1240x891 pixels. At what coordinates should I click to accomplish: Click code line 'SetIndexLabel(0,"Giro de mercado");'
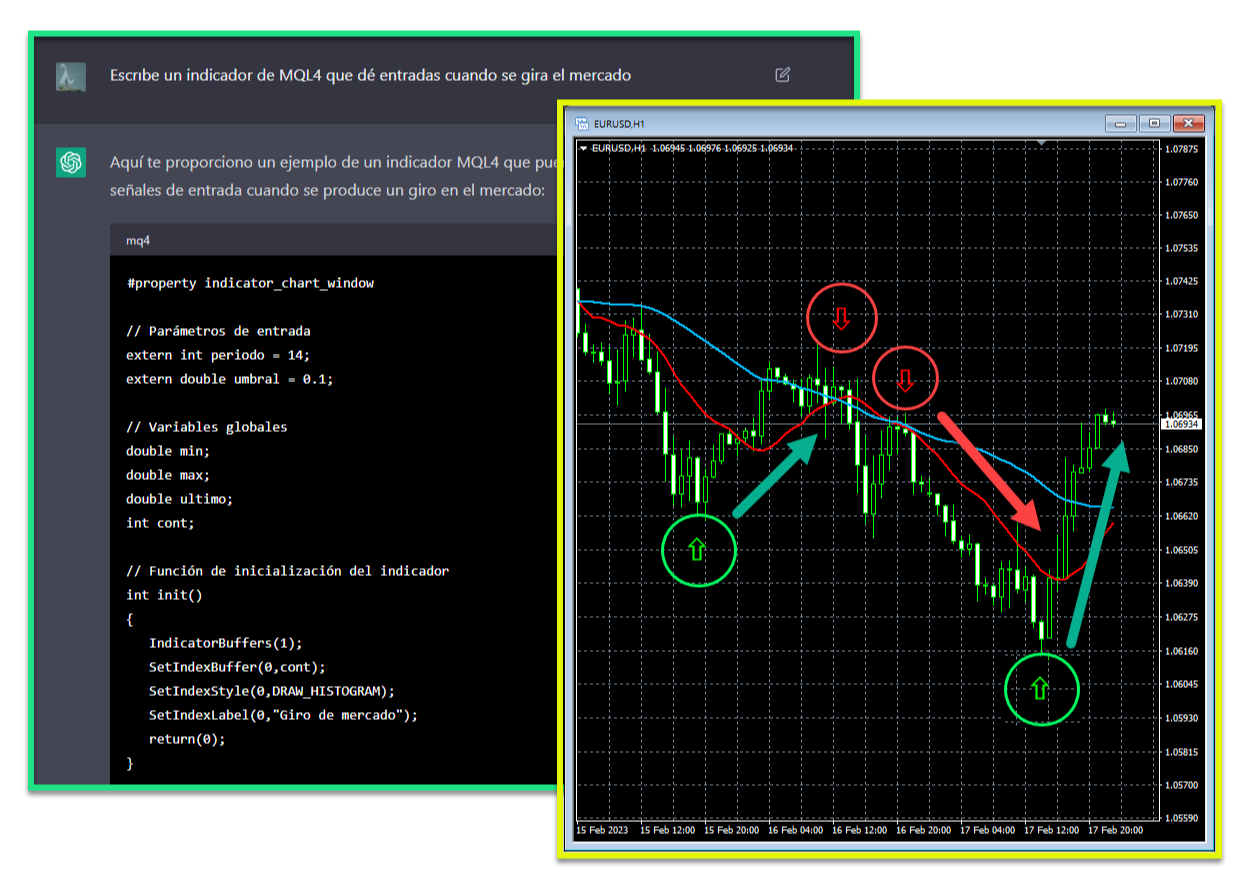(x=283, y=715)
